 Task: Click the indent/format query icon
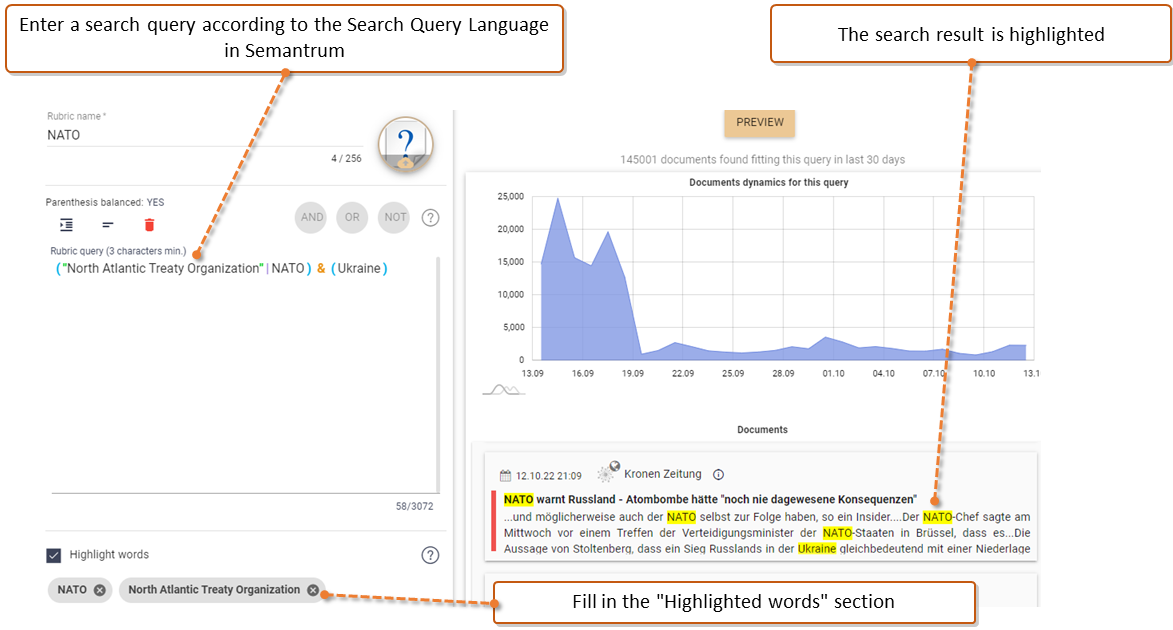(67, 224)
